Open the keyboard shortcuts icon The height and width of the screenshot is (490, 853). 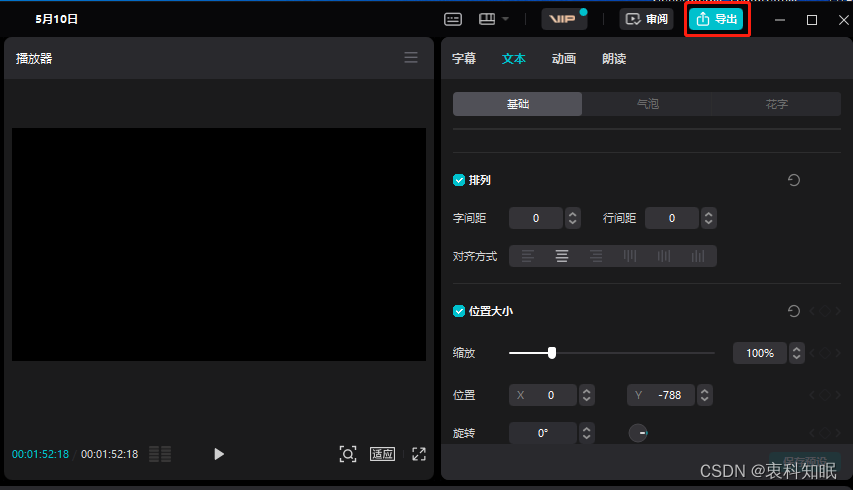[453, 19]
